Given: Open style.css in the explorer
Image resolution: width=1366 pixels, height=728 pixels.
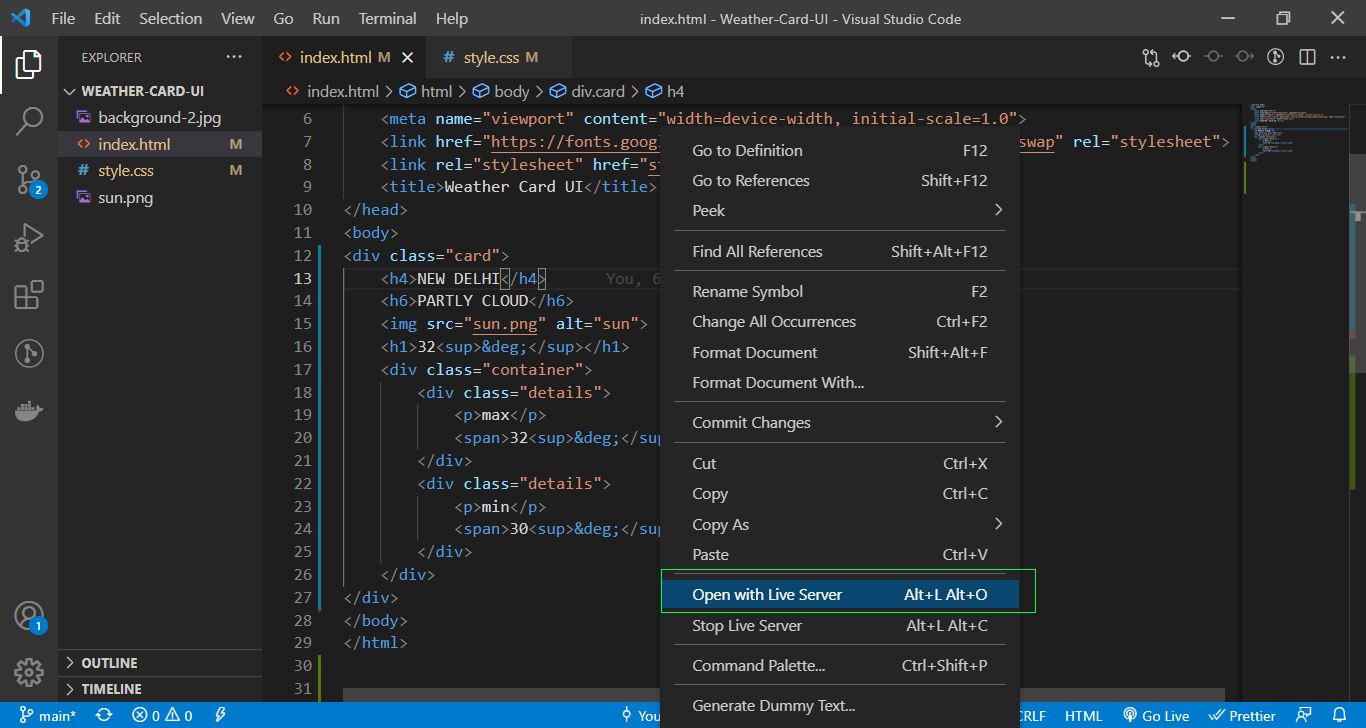Looking at the screenshot, I should click(x=160, y=170).
